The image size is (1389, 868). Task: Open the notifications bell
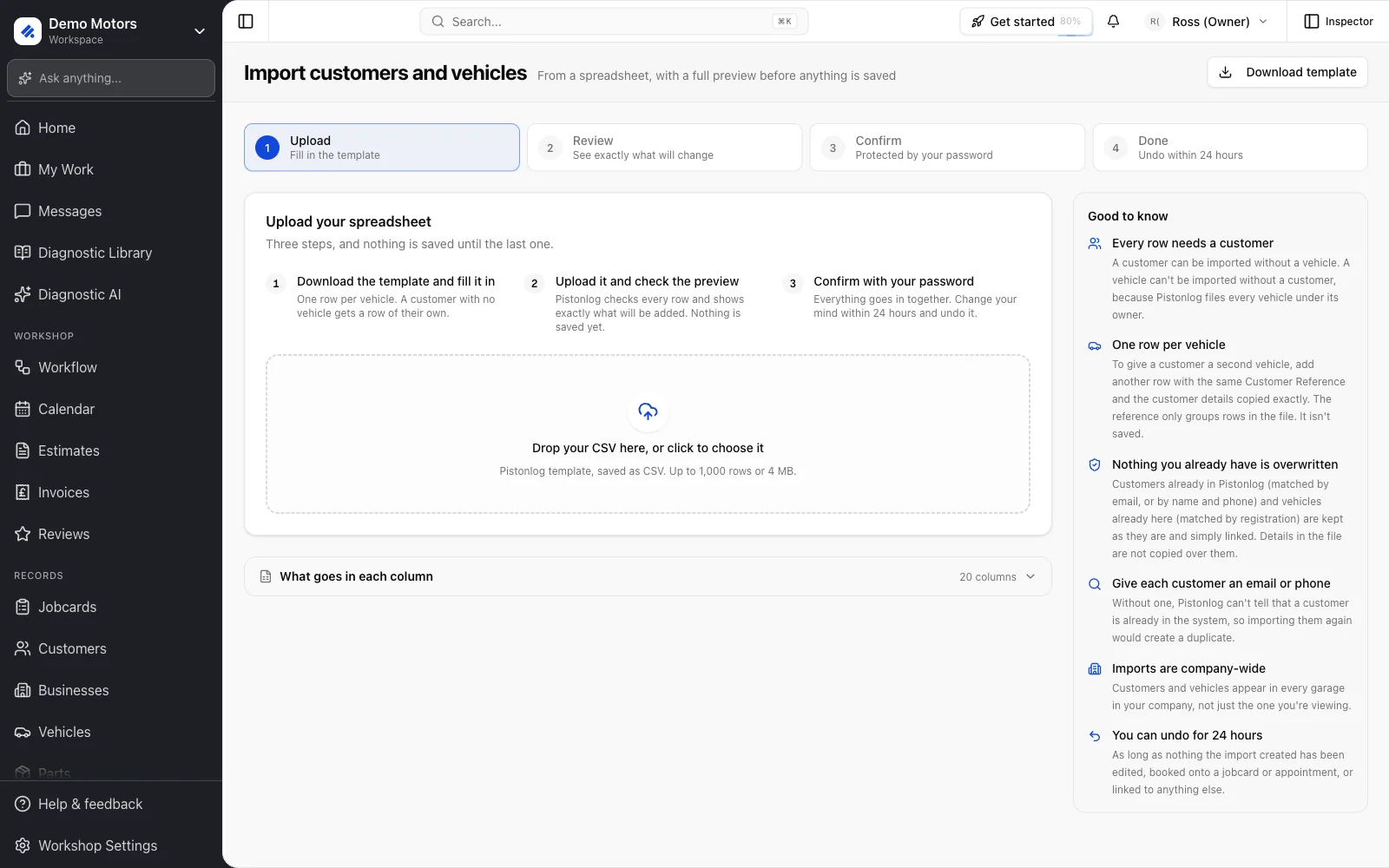click(x=1113, y=22)
